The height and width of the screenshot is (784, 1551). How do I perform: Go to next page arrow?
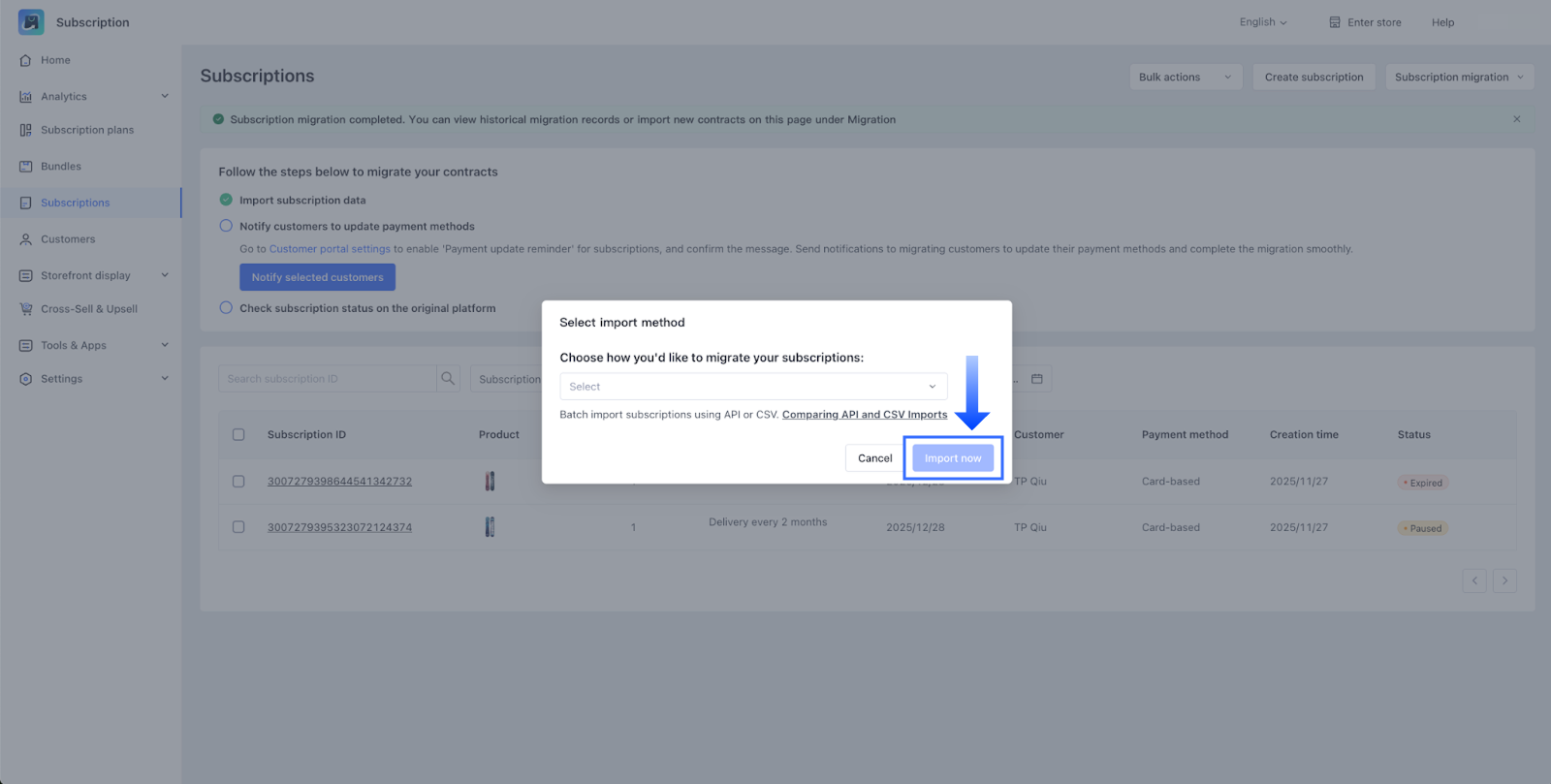point(1504,581)
